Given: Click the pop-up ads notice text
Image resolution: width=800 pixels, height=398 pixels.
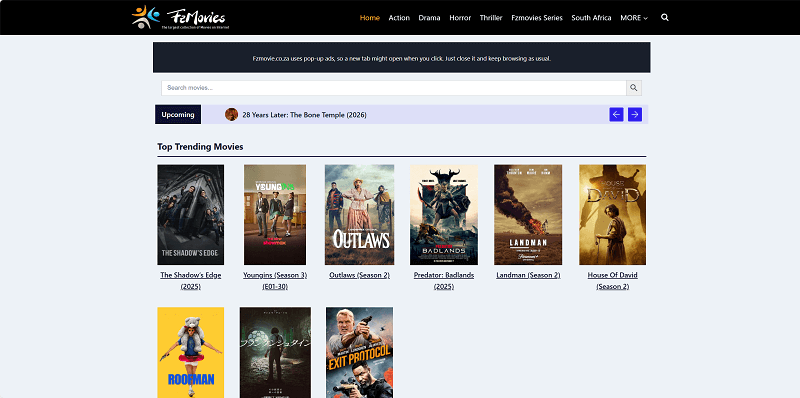Looking at the screenshot, I should click(402, 58).
